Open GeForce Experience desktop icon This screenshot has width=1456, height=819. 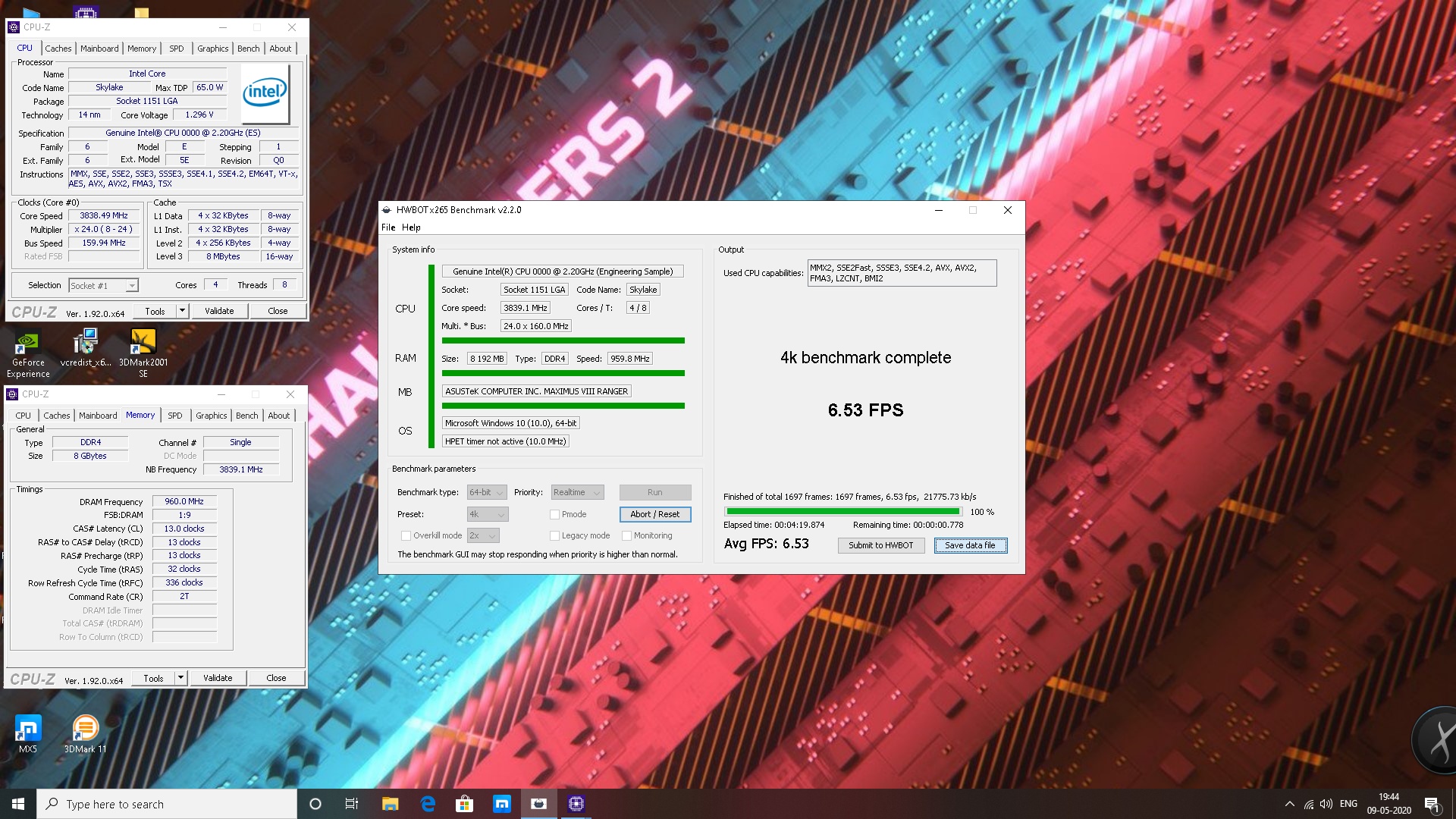coord(27,353)
